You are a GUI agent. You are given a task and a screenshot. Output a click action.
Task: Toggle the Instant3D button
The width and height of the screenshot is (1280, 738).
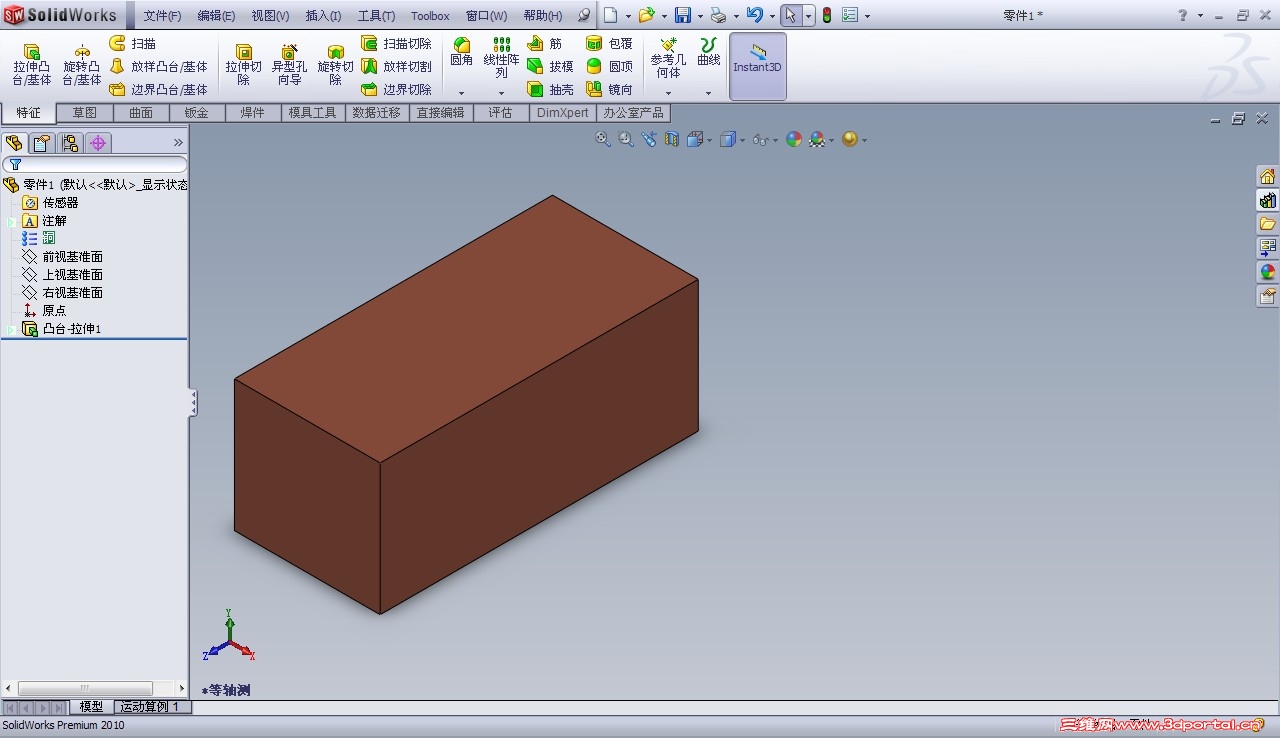tap(758, 66)
